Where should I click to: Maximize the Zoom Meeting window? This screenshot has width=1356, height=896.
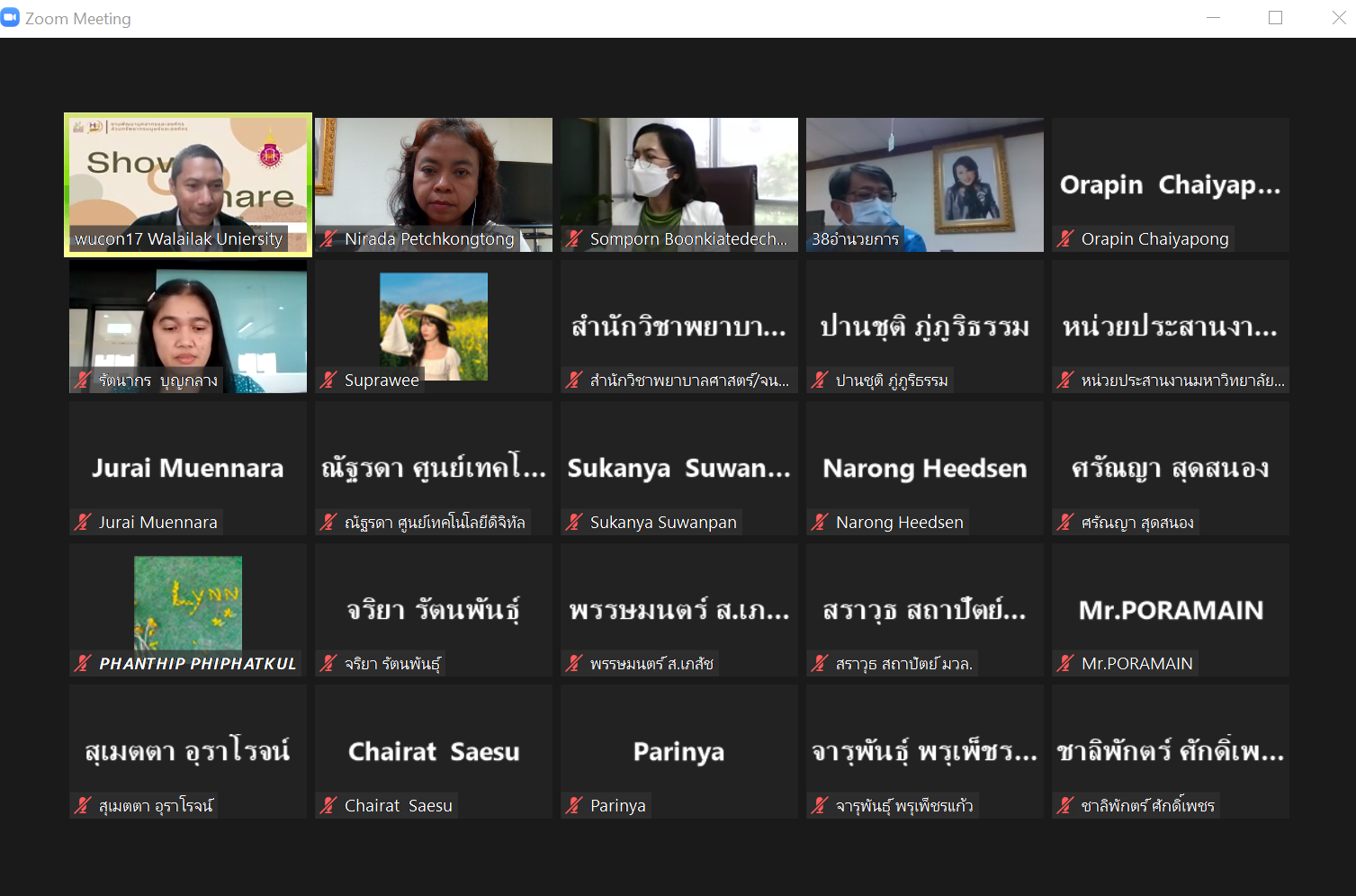pyautogui.click(x=1275, y=18)
